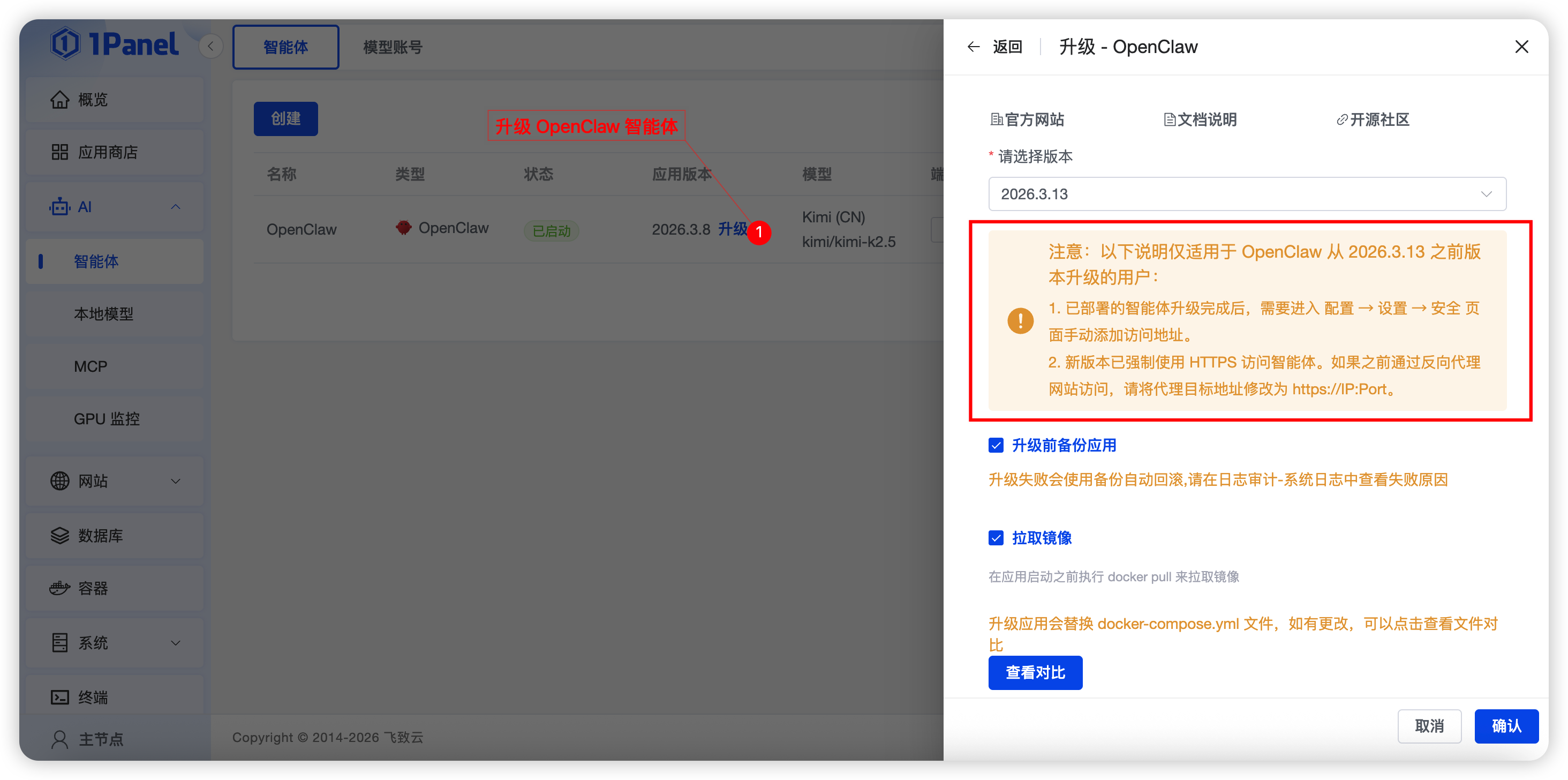Open 容器 via the Docker whale icon
The image size is (1568, 780).
coord(59,588)
